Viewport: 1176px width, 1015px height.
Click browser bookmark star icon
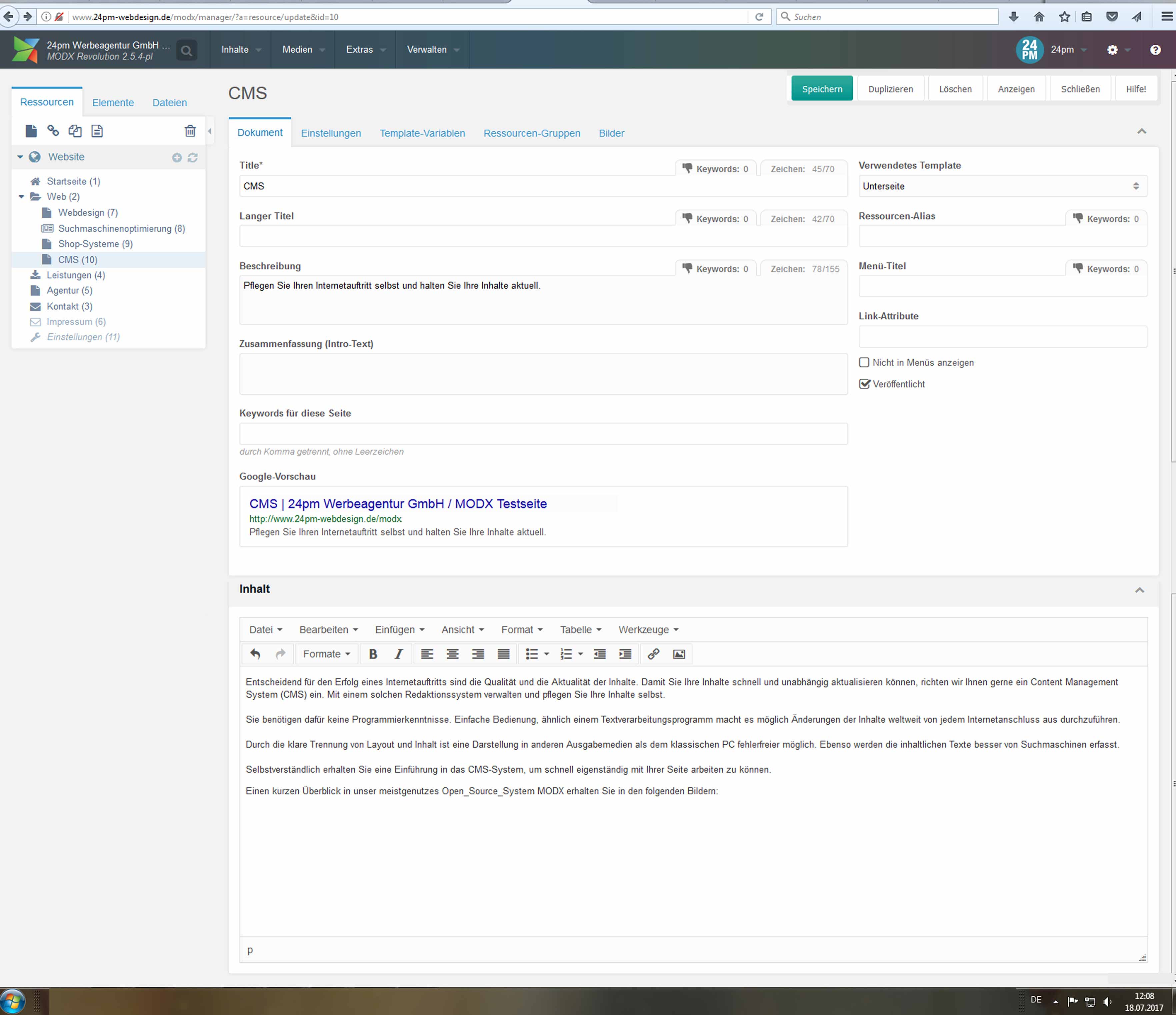point(1064,16)
